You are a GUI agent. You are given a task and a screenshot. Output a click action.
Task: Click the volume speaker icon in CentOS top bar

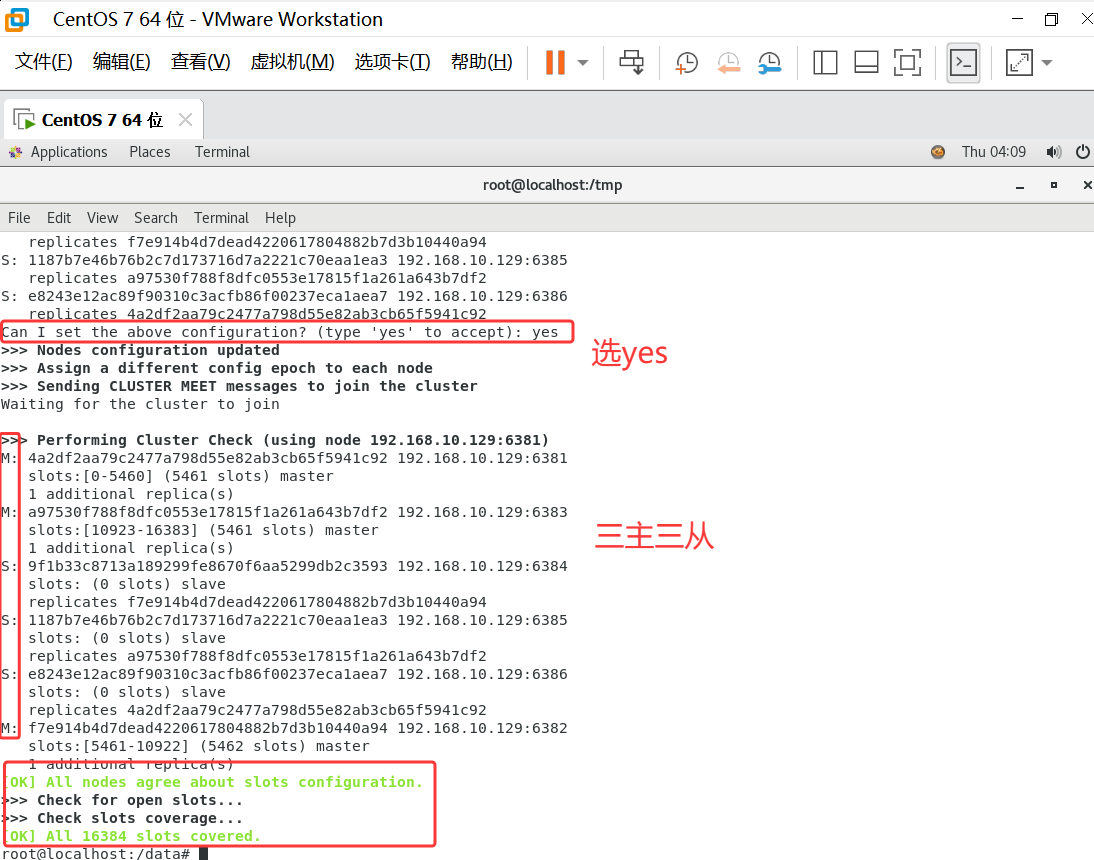(x=1054, y=152)
